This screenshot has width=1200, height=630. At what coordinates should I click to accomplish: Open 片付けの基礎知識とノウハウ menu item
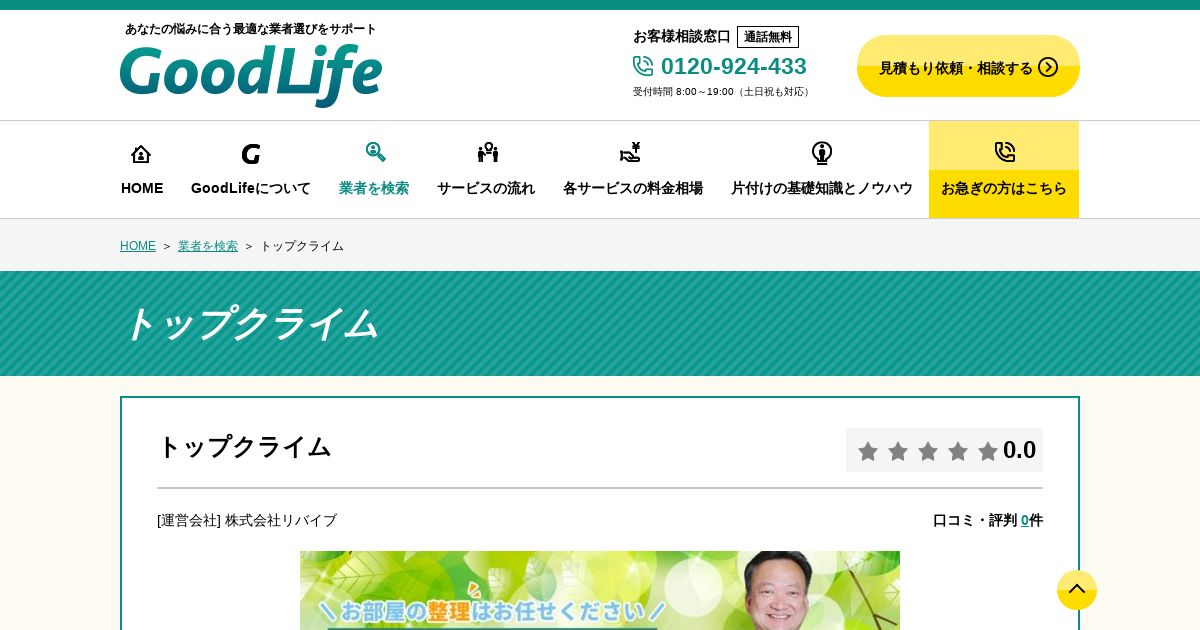click(x=822, y=170)
